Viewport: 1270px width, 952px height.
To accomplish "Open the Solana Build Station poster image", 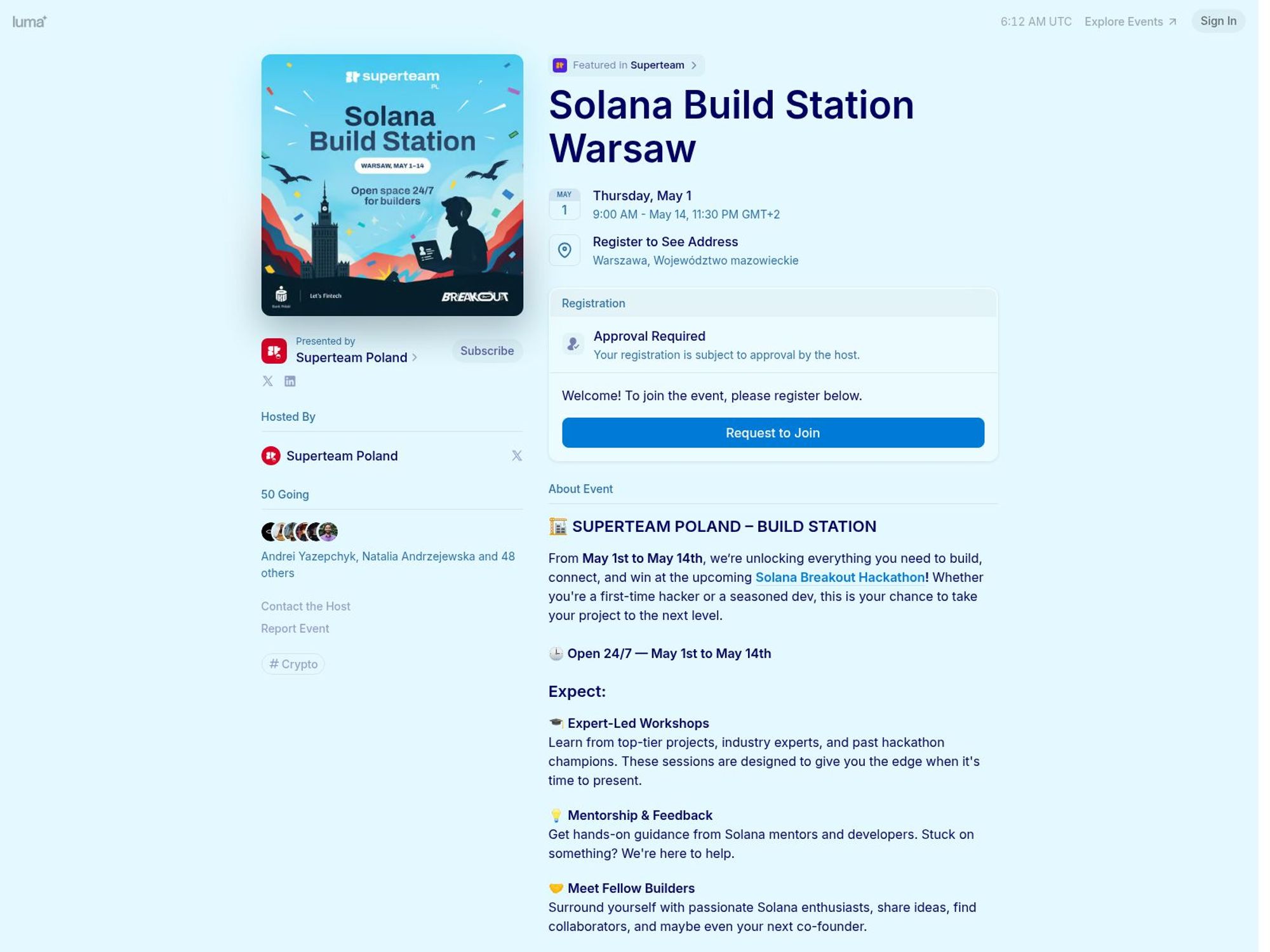I will (392, 185).
